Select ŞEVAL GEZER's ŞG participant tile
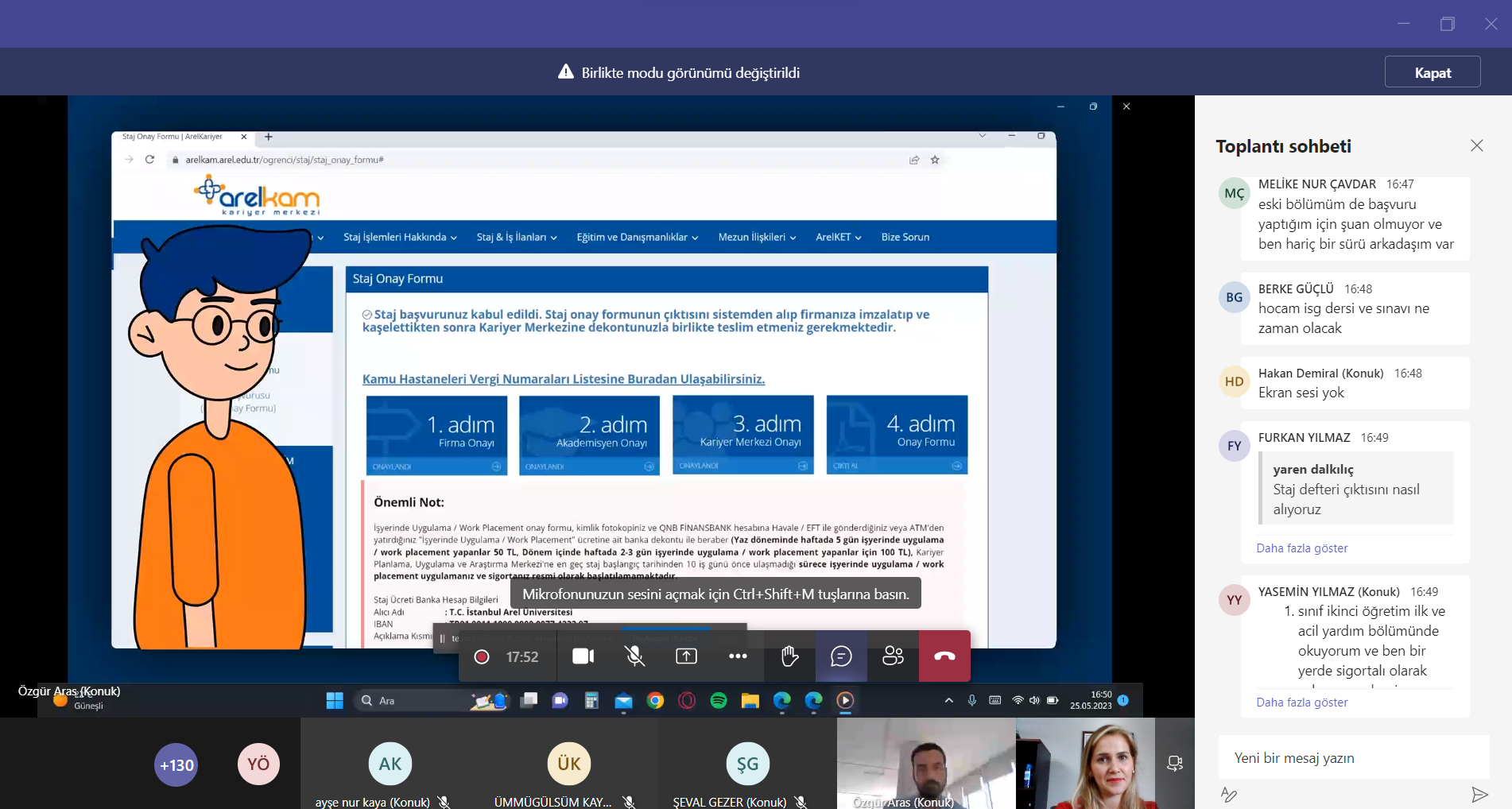This screenshot has height=809, width=1512. point(748,764)
